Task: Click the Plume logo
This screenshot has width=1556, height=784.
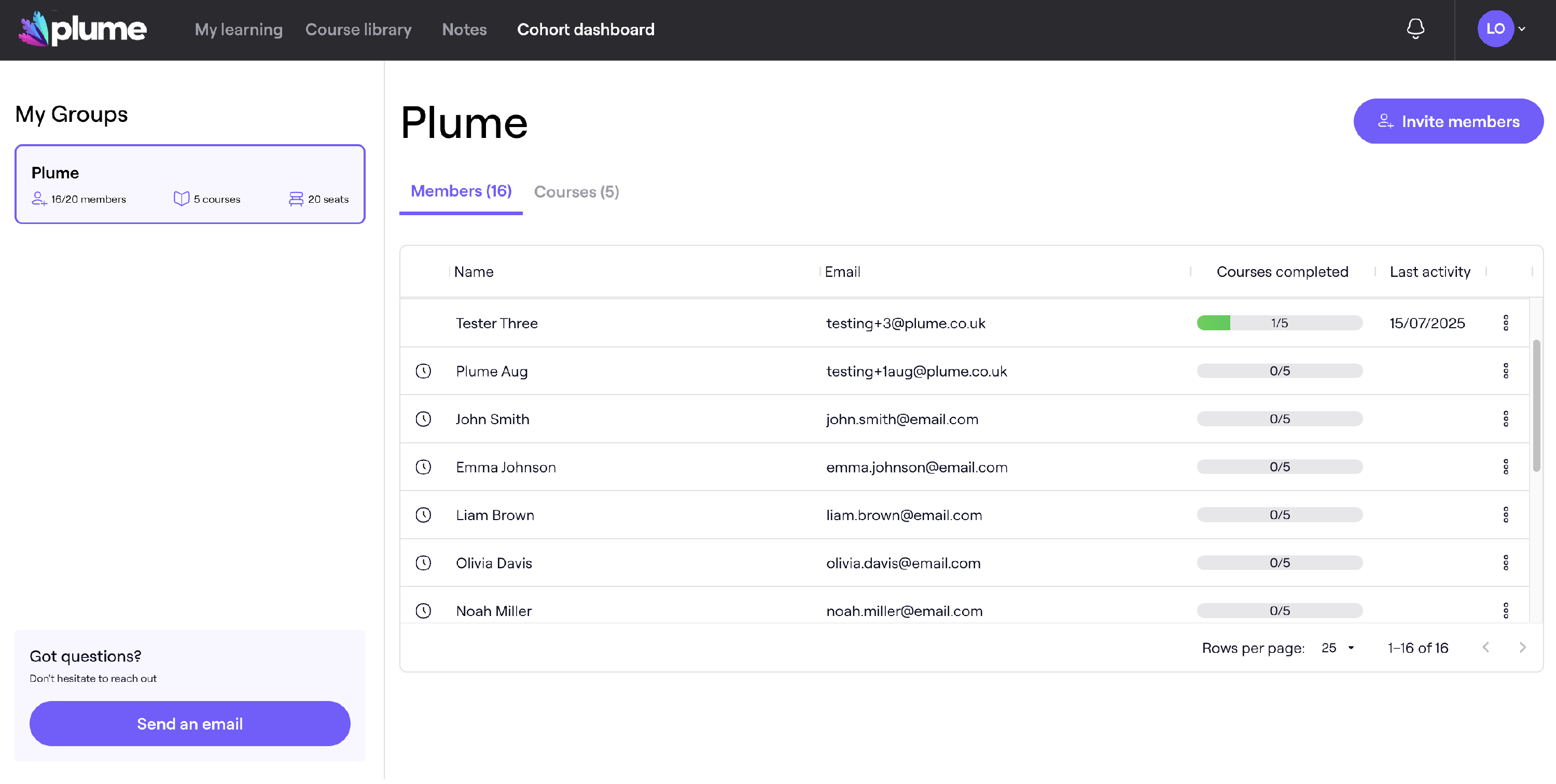Action: point(83,29)
